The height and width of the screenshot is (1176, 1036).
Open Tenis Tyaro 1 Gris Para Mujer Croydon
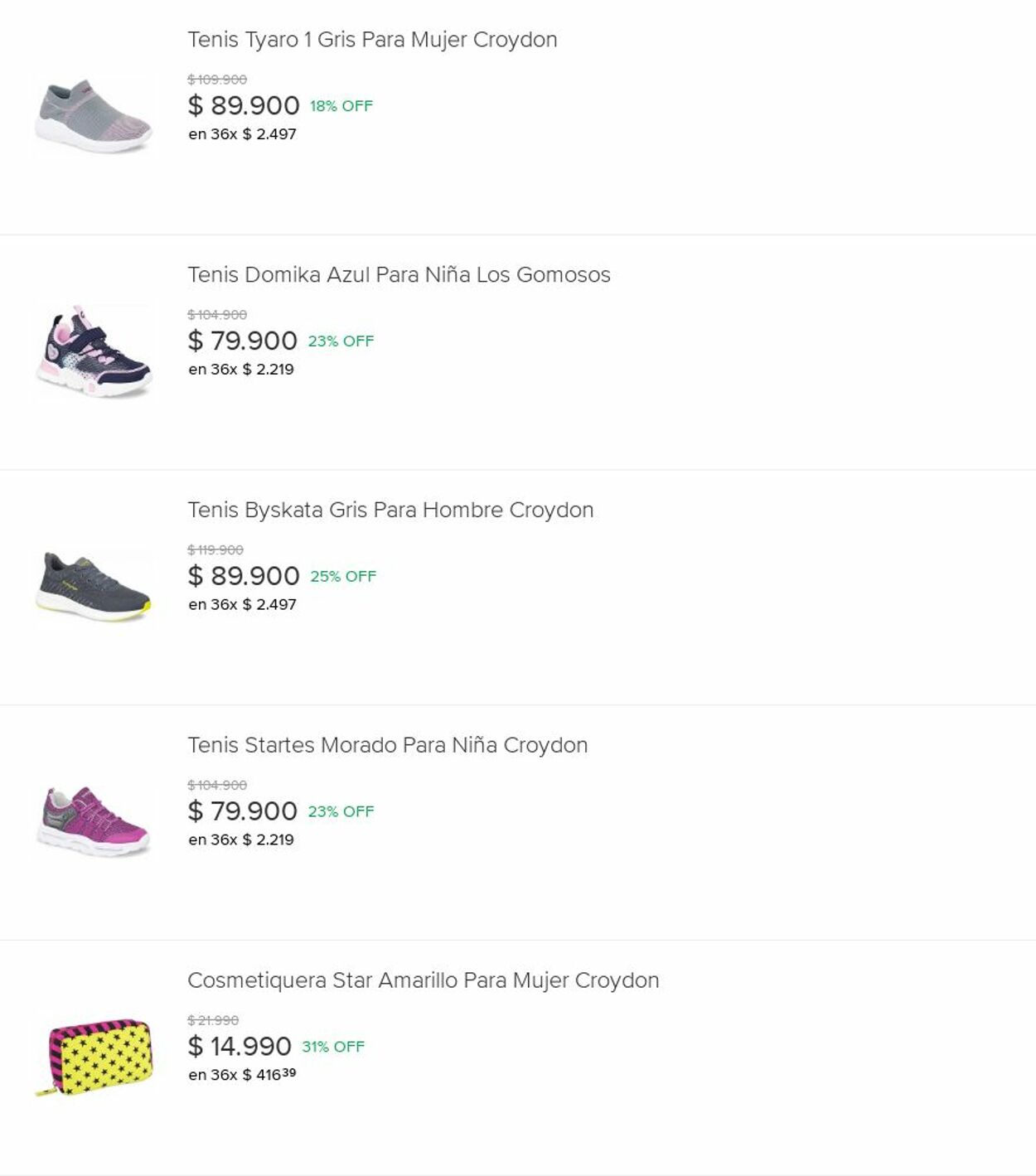pos(372,40)
